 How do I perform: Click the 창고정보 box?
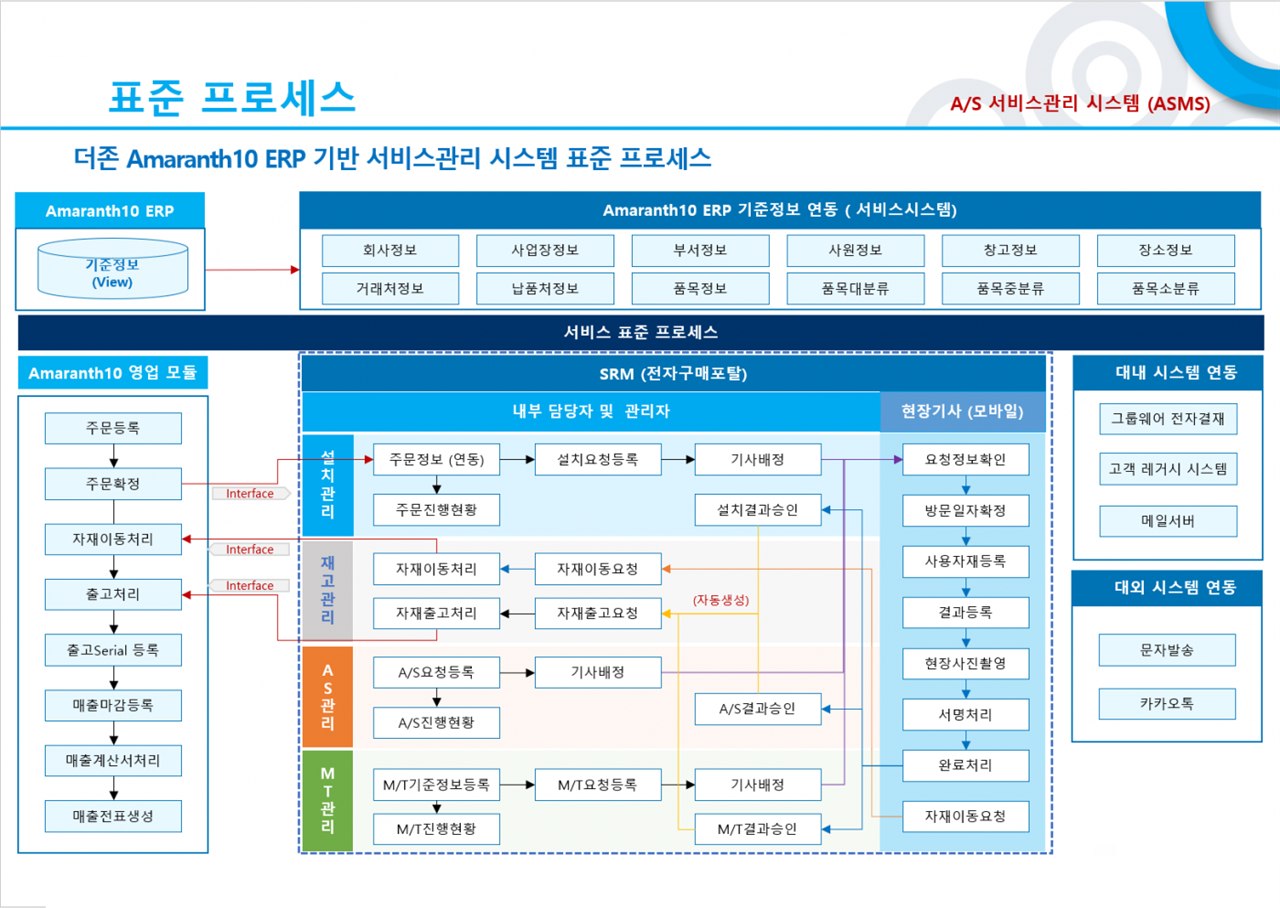point(1010,250)
